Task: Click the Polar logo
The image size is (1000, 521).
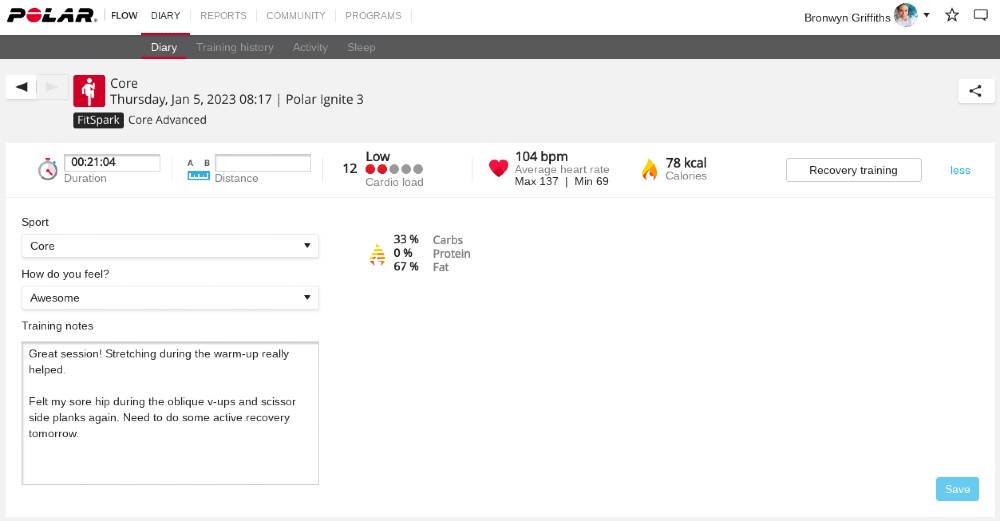Action: (50, 15)
